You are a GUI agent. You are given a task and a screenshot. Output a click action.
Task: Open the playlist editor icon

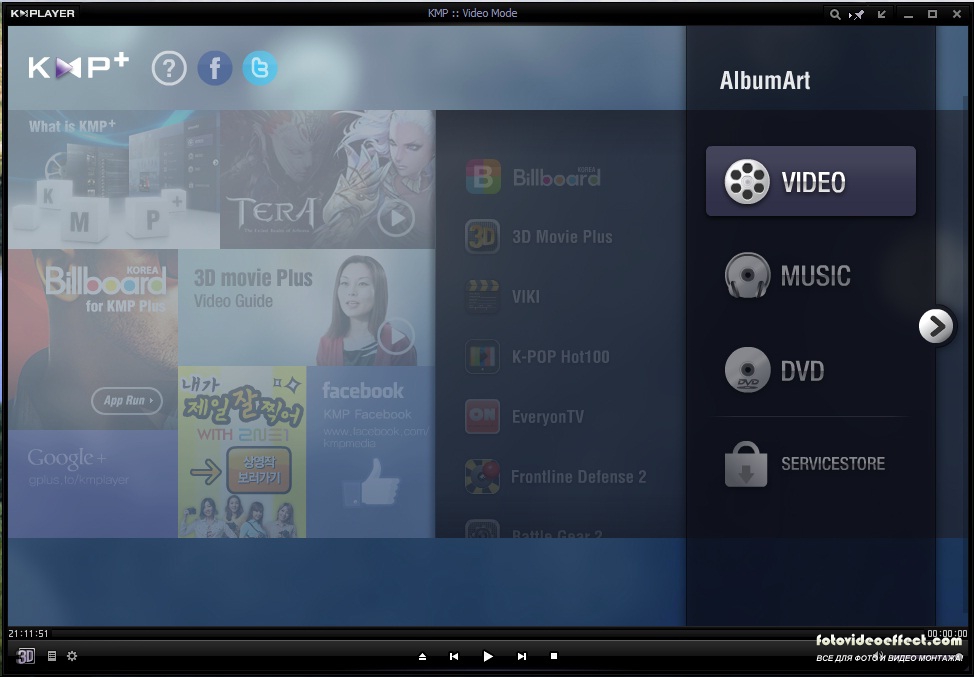point(52,656)
